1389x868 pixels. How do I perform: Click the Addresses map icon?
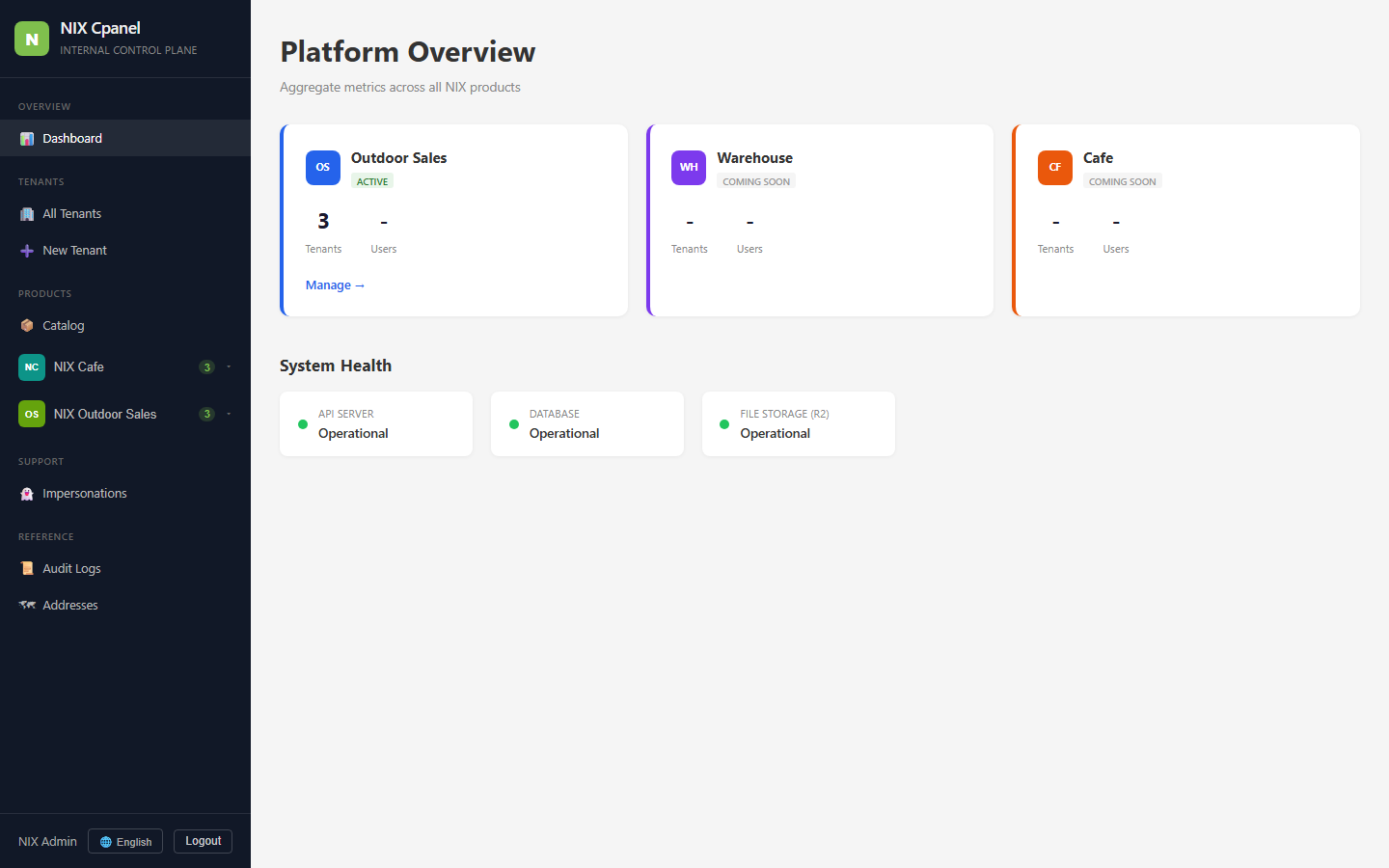[x=27, y=606]
